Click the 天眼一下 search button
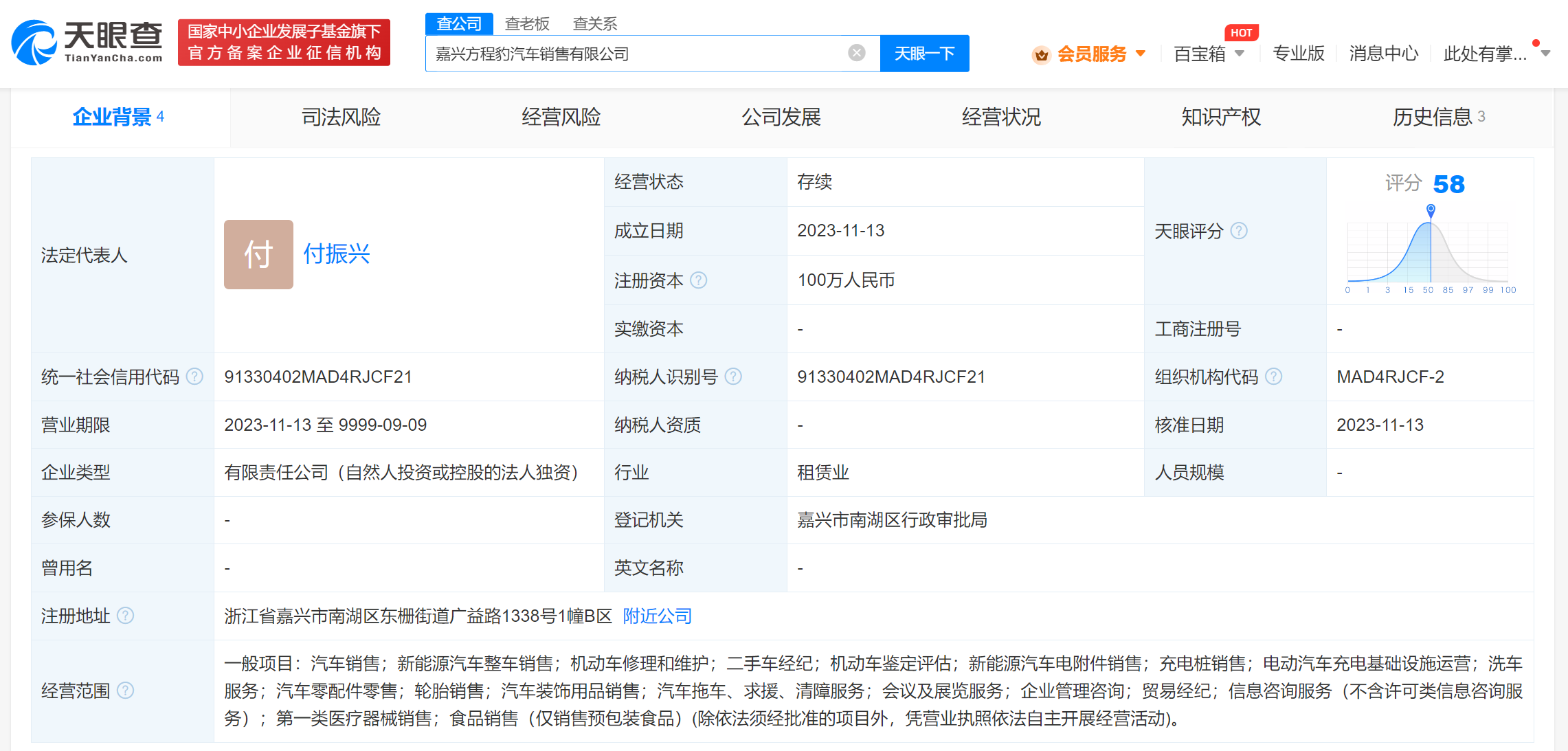The height and width of the screenshot is (751, 1568). [924, 54]
